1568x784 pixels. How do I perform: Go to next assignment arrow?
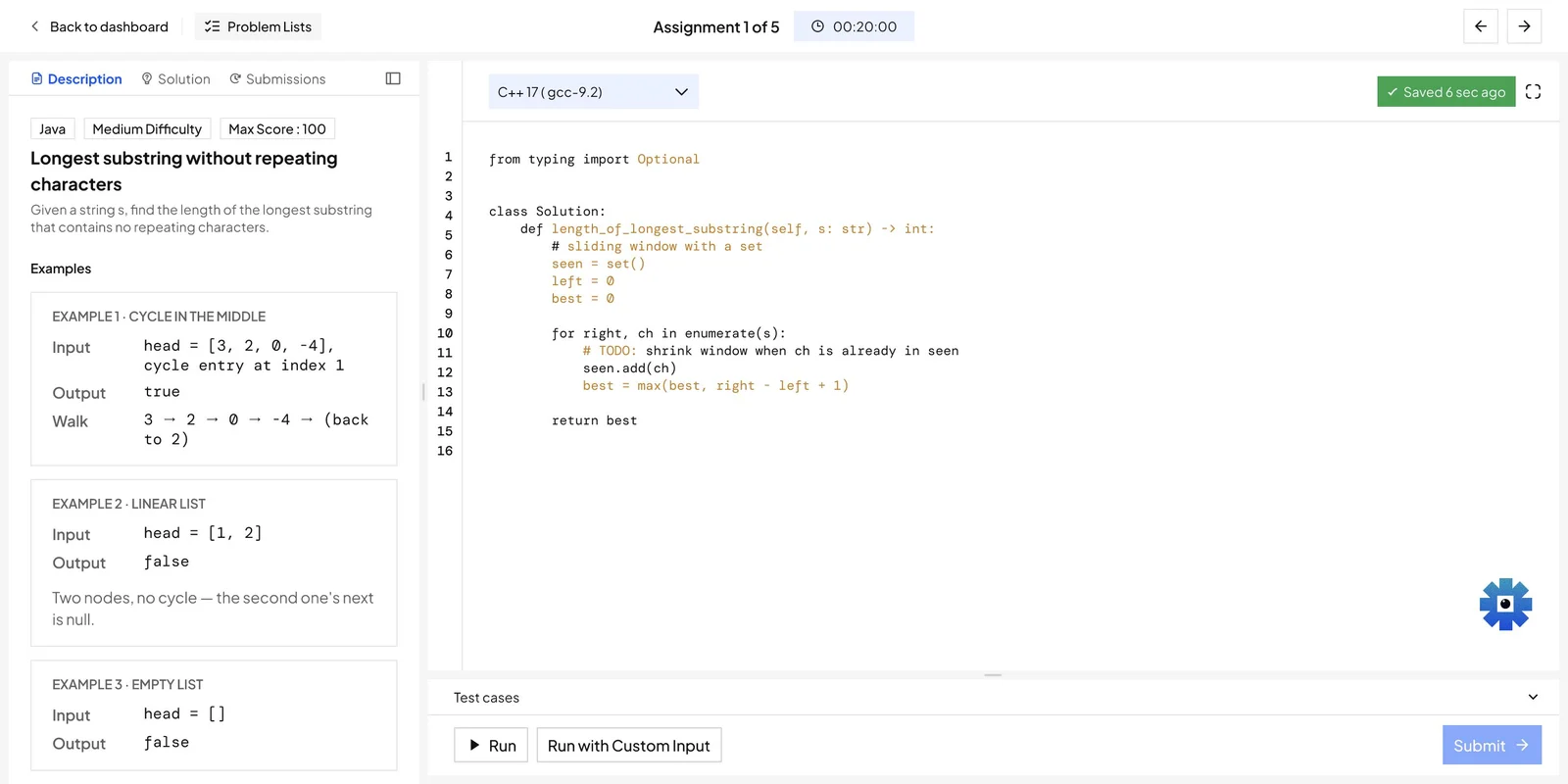point(1524,26)
